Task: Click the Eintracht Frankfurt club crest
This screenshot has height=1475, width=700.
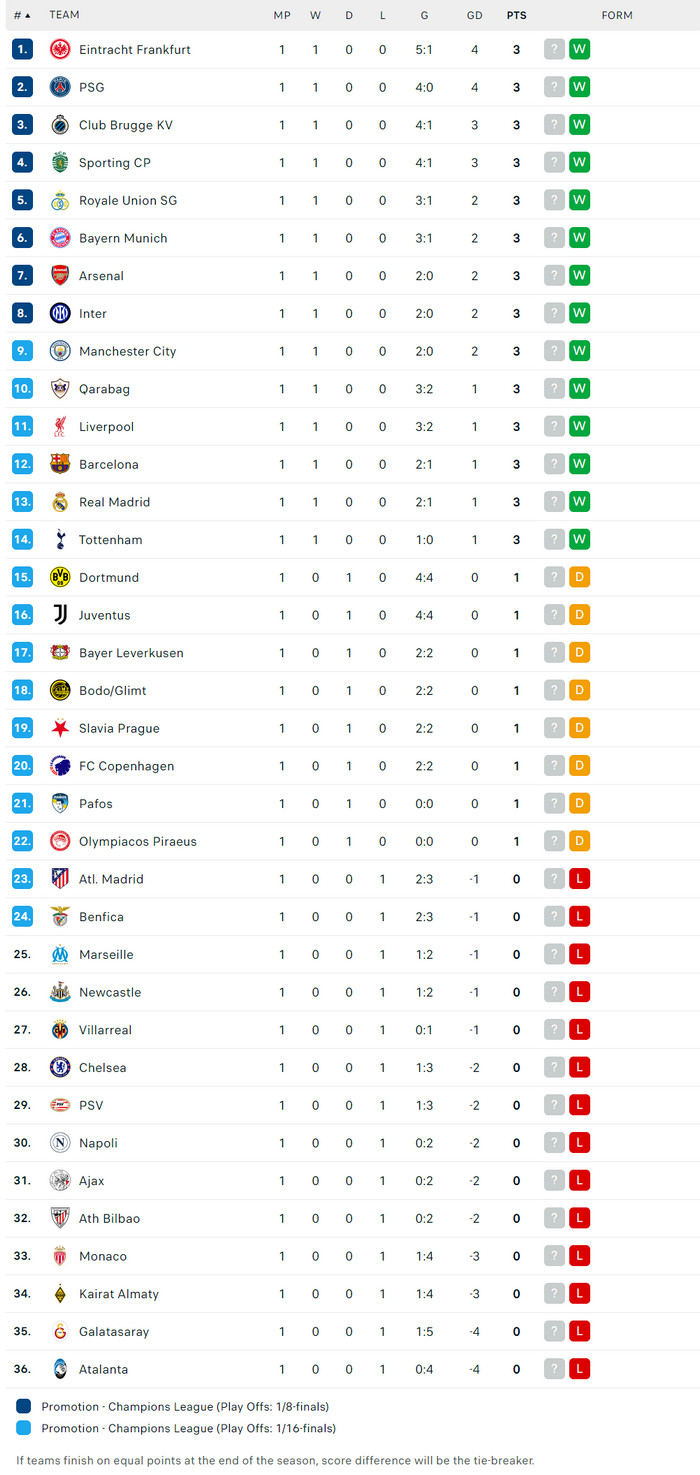Action: tap(60, 49)
